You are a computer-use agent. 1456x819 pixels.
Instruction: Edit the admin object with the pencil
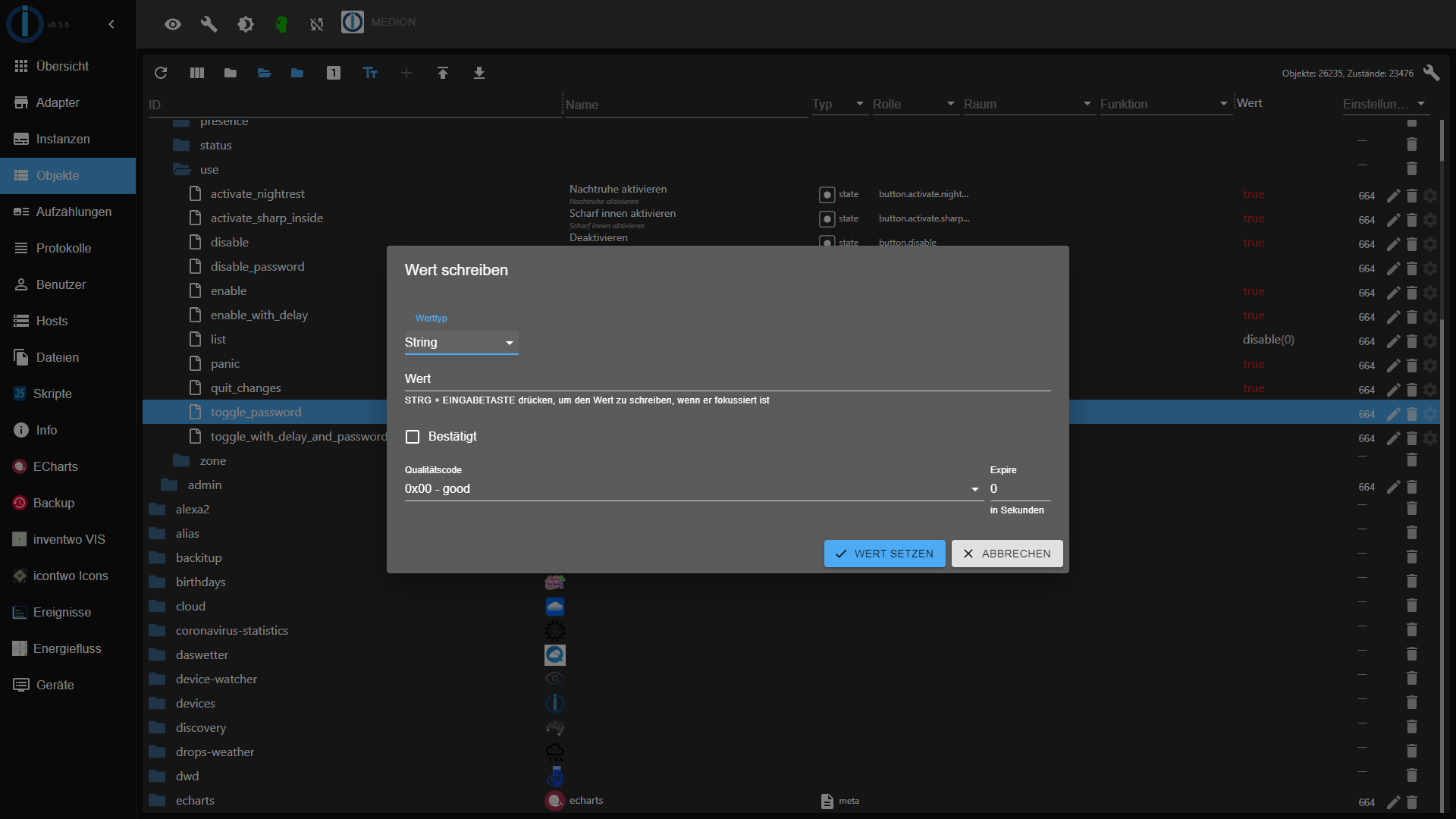(1393, 487)
